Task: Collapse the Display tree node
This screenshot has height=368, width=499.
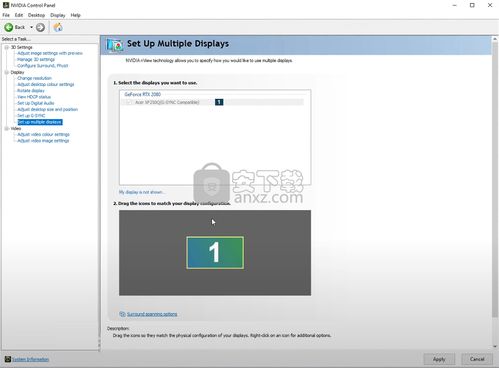Action: [x=7, y=72]
